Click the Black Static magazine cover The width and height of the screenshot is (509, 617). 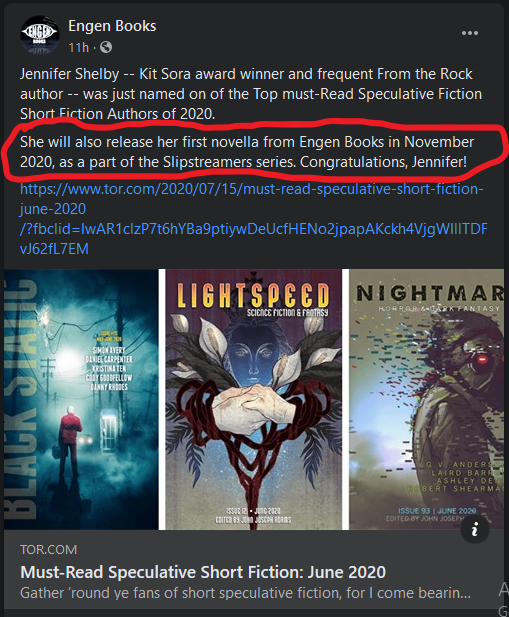point(81,399)
